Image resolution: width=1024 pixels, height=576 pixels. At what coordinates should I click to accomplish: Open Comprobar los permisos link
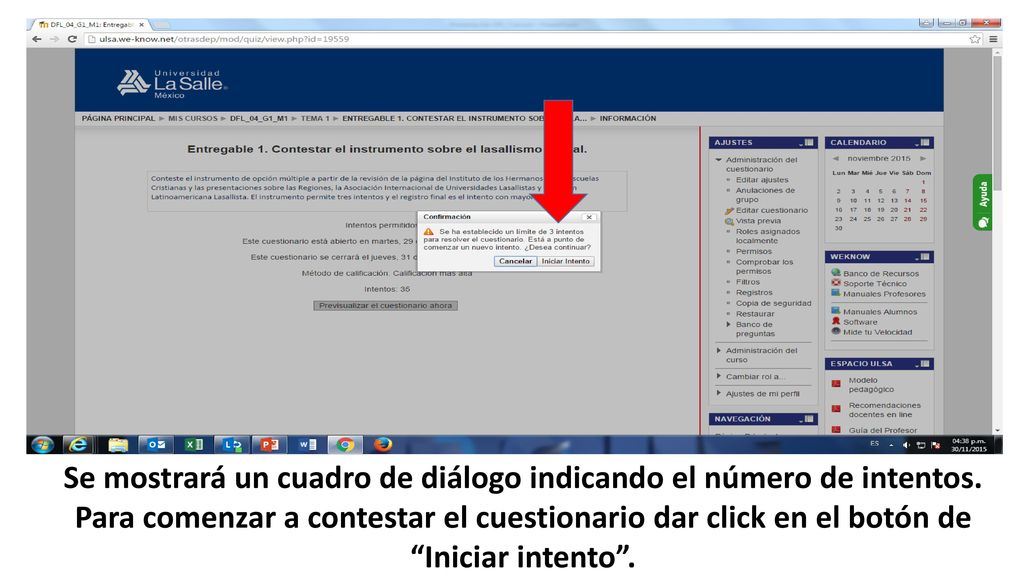(765, 266)
